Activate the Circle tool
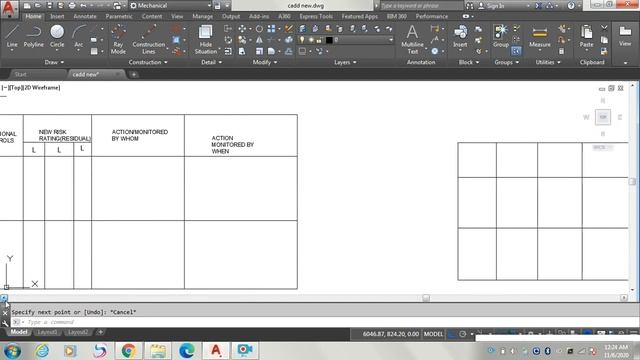Screen dimensions: 640x360 tap(57, 36)
